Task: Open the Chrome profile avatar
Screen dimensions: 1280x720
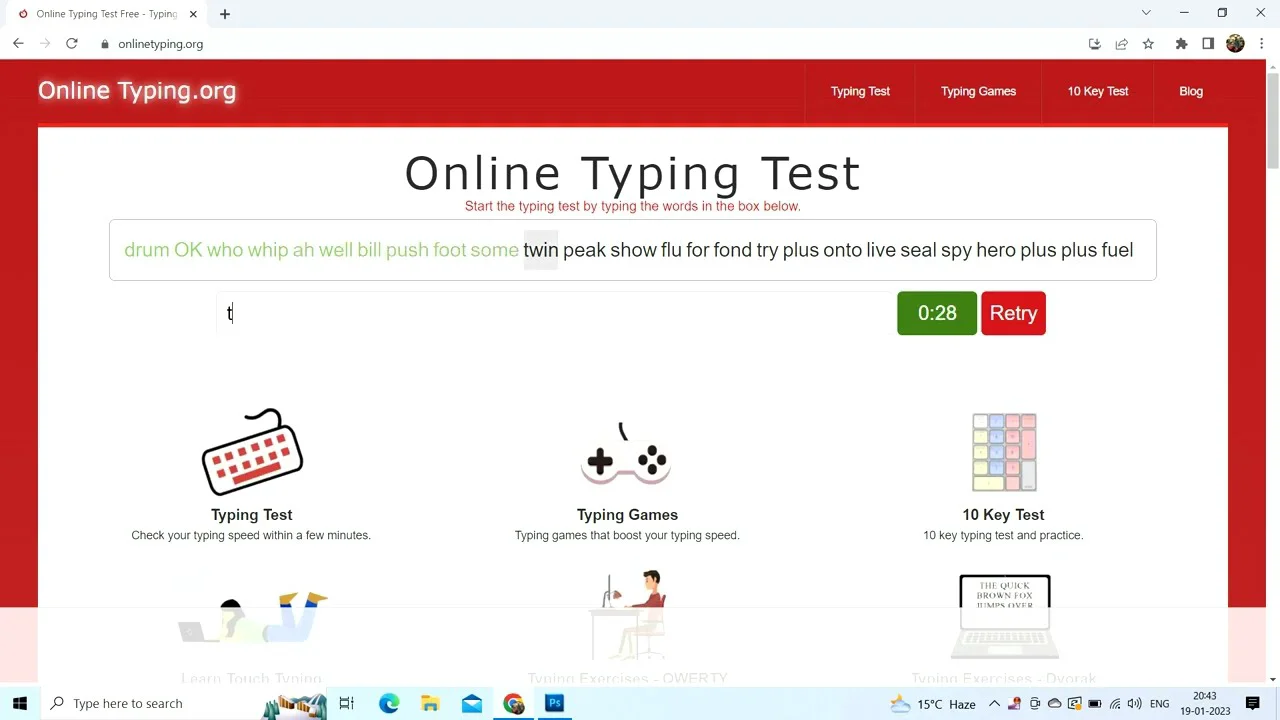Action: pyautogui.click(x=1235, y=44)
